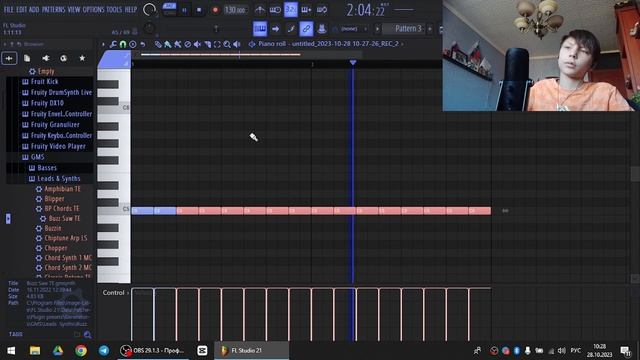Open the Pattern 3 selector
640x360 pixels.
407,29
